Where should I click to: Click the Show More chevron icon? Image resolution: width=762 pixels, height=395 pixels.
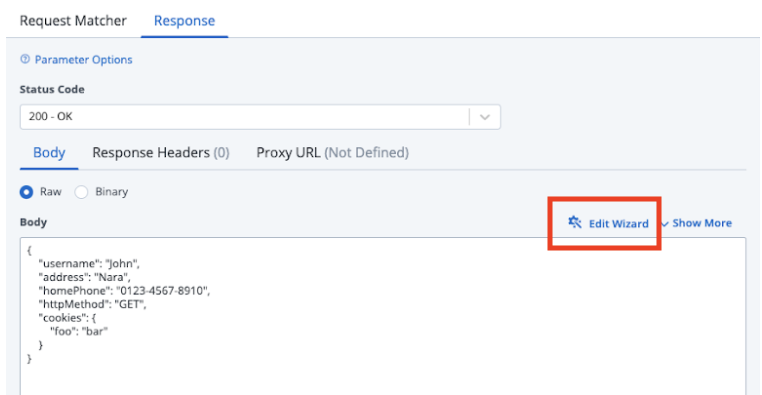[665, 224]
